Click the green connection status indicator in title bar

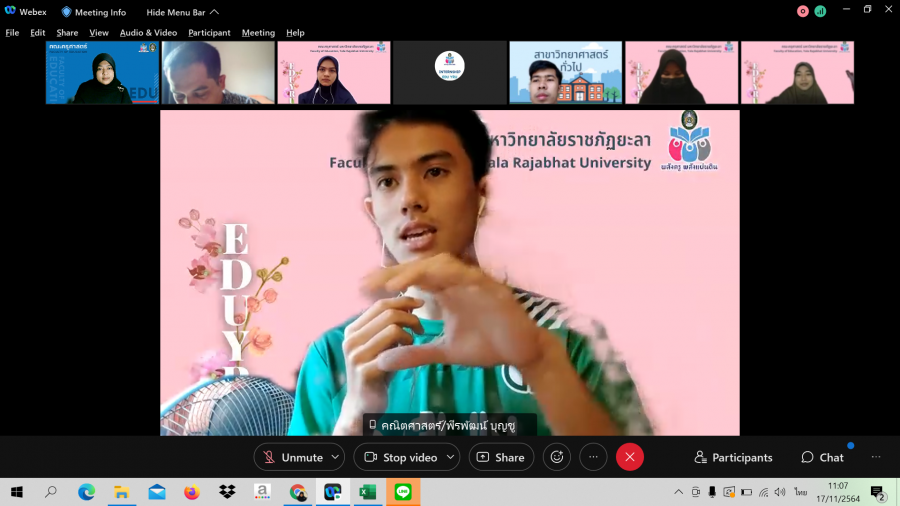pos(820,11)
